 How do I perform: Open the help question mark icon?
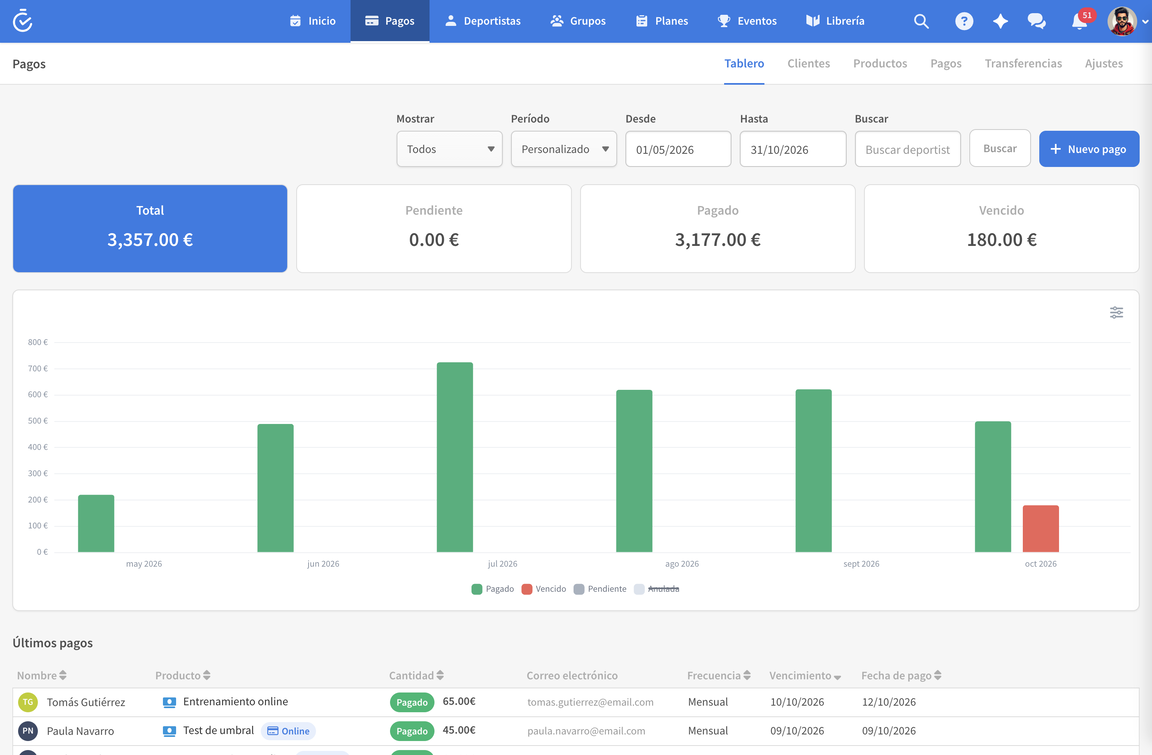pyautogui.click(x=964, y=21)
